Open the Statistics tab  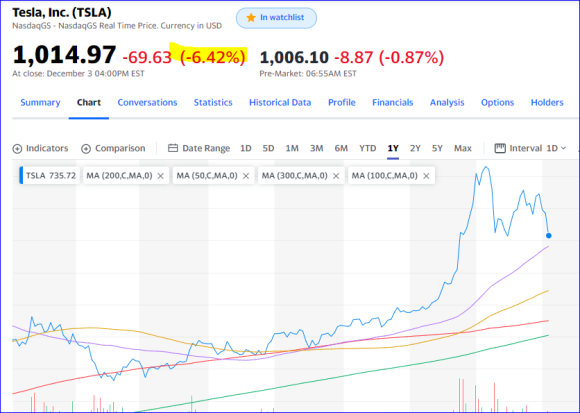pyautogui.click(x=213, y=102)
